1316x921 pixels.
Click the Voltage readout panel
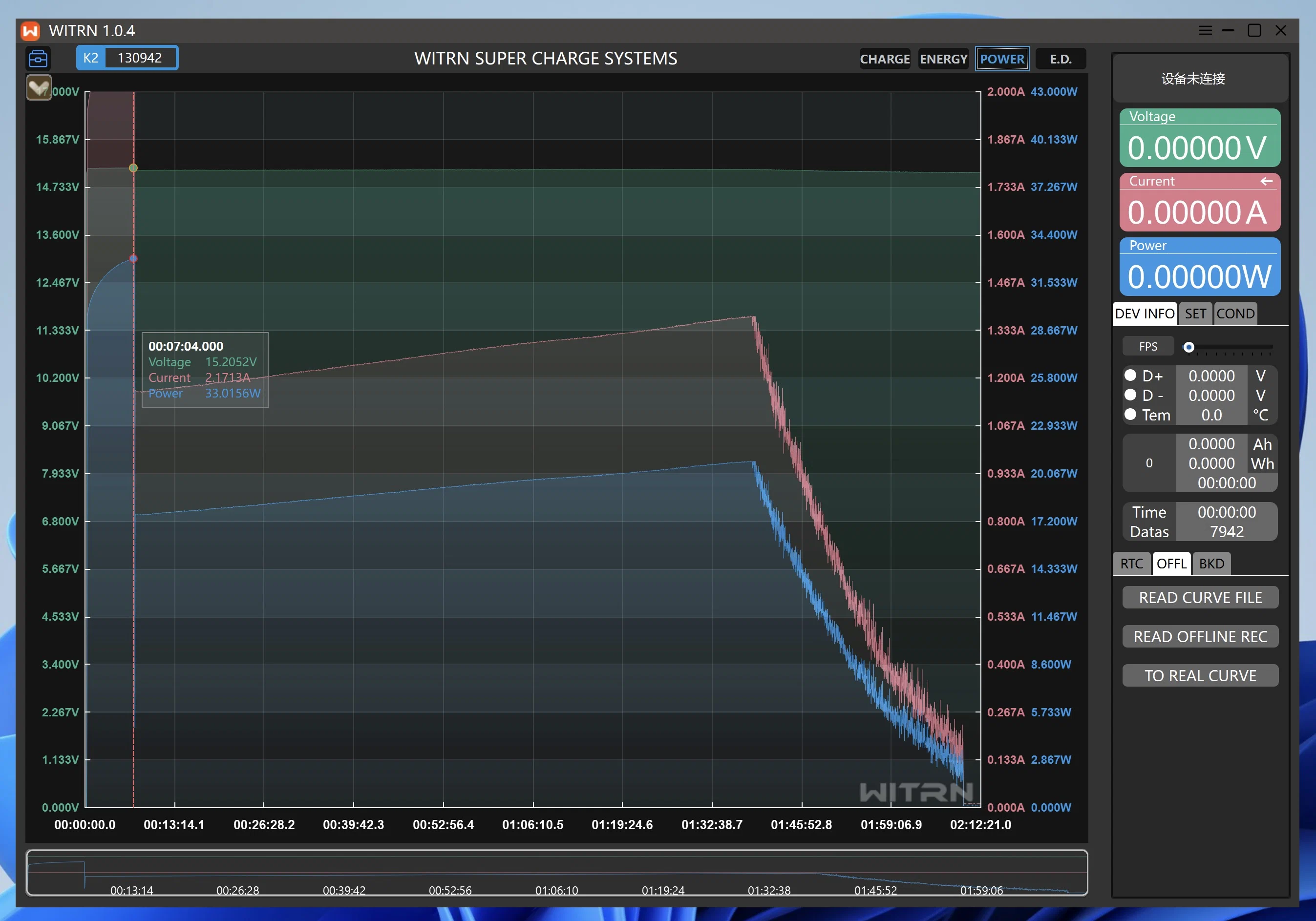point(1200,138)
